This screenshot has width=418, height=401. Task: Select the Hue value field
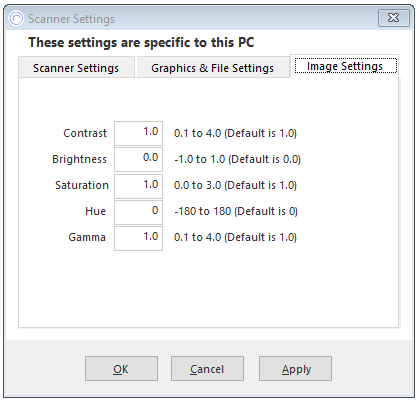(138, 212)
